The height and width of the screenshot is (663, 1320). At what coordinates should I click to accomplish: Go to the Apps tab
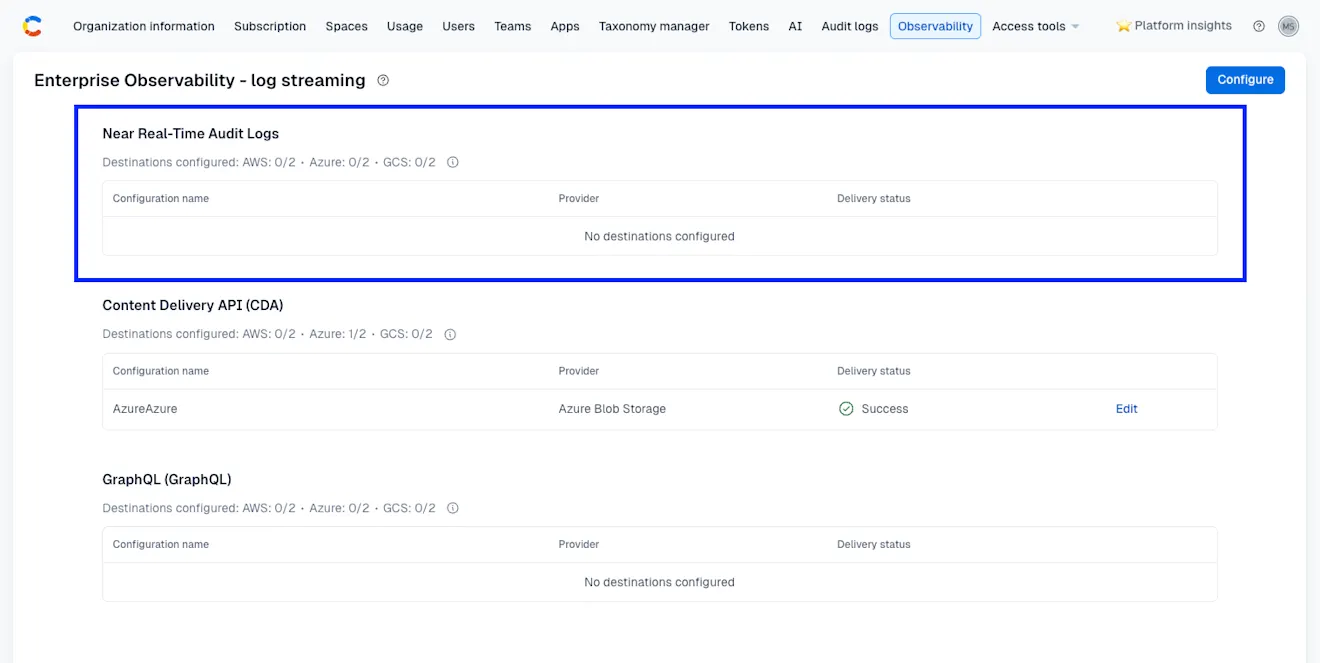pos(565,26)
